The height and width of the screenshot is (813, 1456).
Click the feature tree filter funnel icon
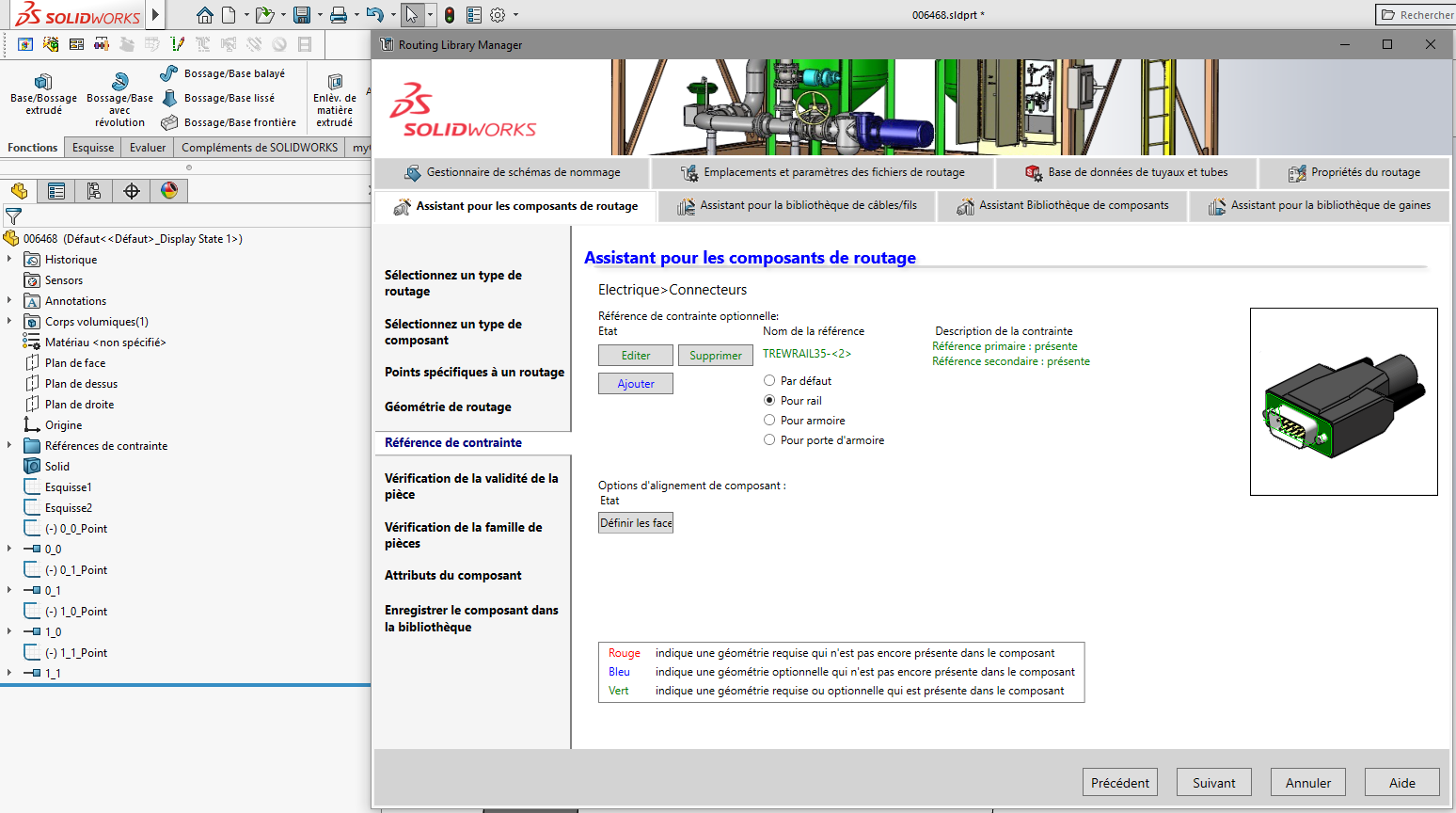(13, 216)
